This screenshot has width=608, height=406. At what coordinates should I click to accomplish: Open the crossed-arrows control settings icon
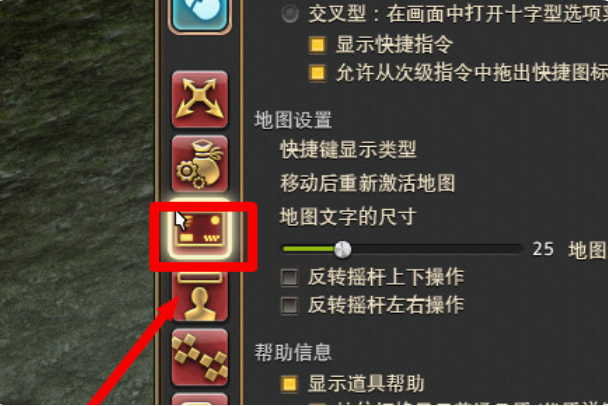click(x=200, y=99)
